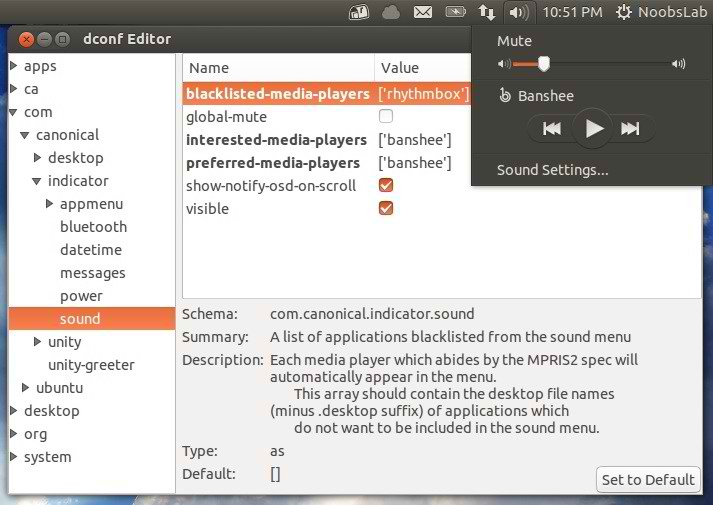Screen dimensions: 713x505
Task: Select bluetooth in the tree
Action: tap(93, 227)
